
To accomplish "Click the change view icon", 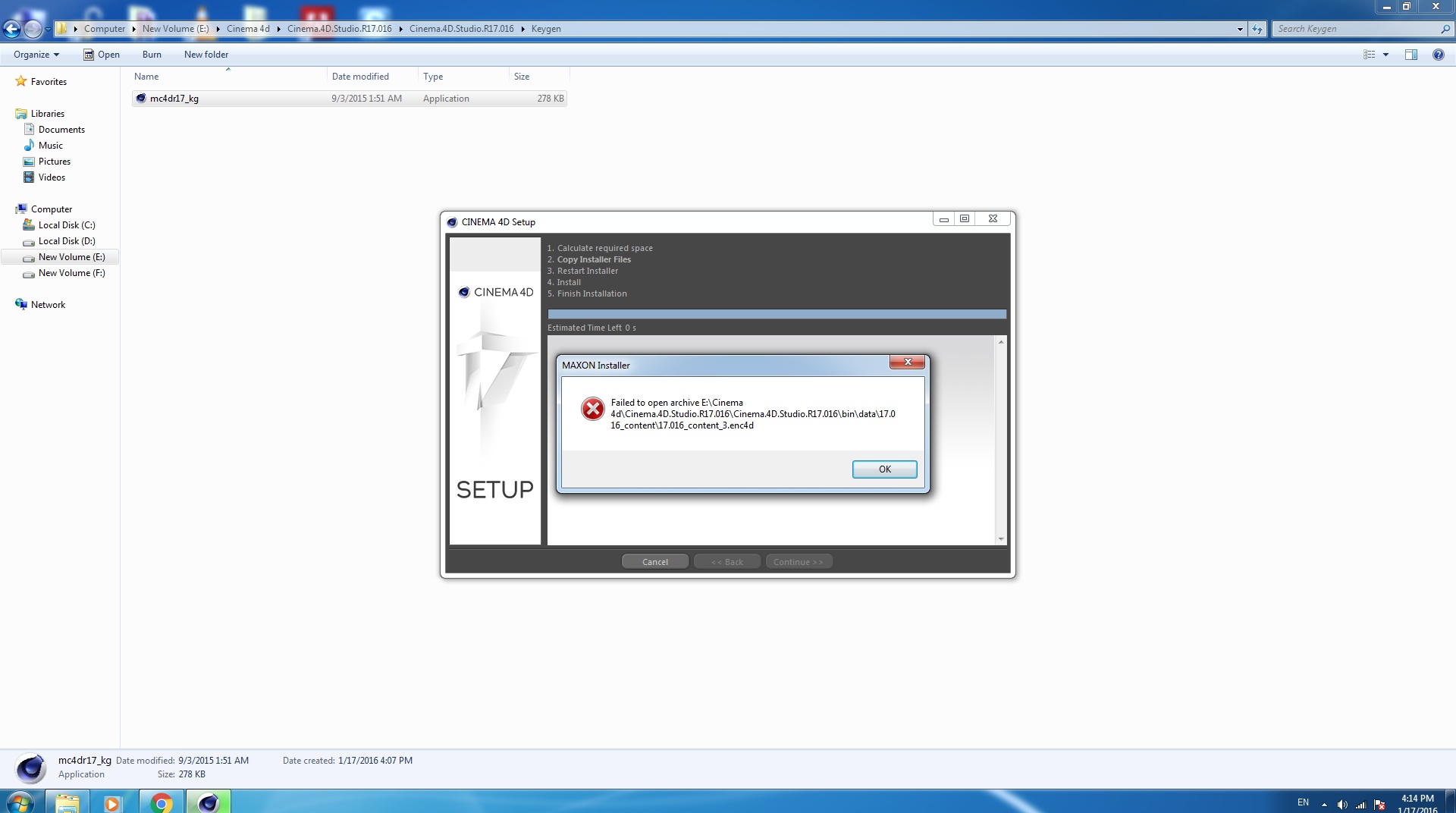I will (1369, 55).
